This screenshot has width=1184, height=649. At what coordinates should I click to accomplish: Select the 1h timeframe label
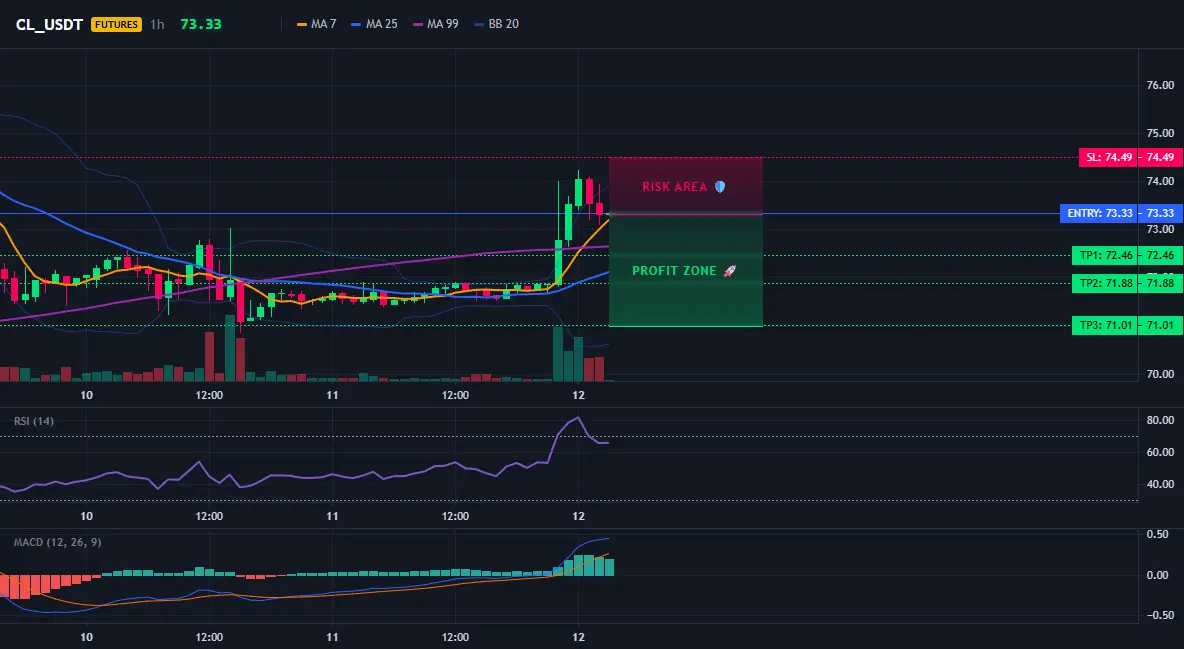pyautogui.click(x=157, y=24)
